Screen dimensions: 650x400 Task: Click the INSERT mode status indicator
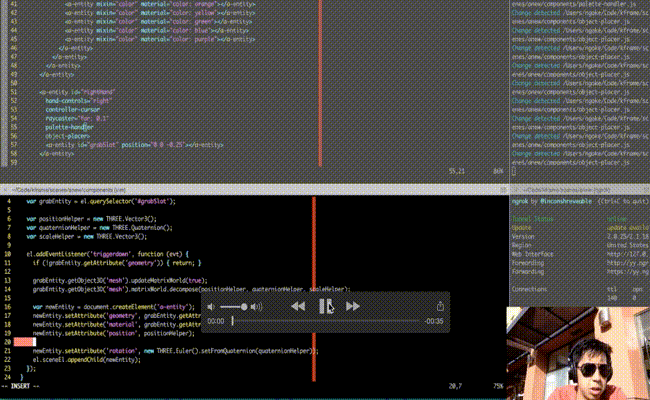(x=22, y=384)
